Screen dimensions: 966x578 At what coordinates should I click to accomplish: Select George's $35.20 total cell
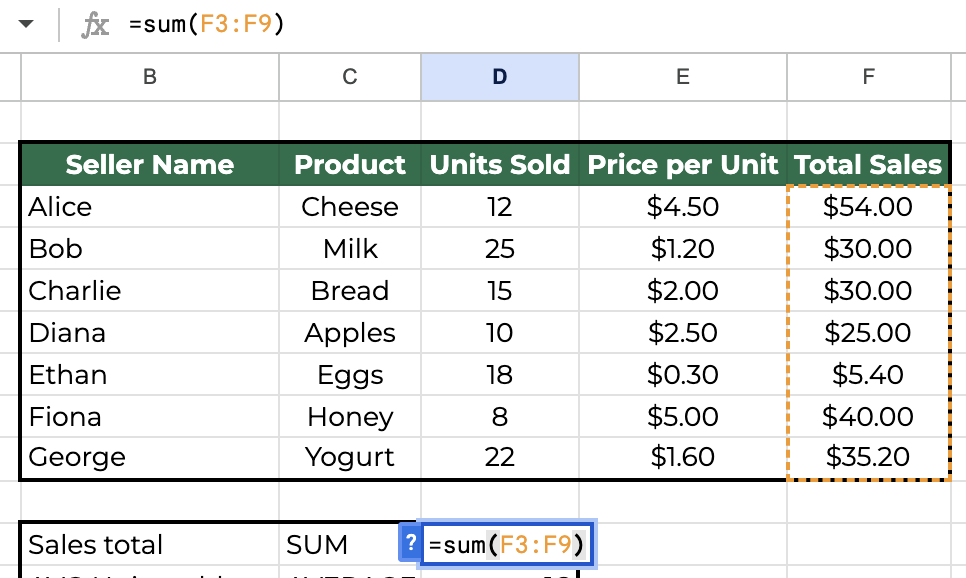pyautogui.click(x=868, y=458)
